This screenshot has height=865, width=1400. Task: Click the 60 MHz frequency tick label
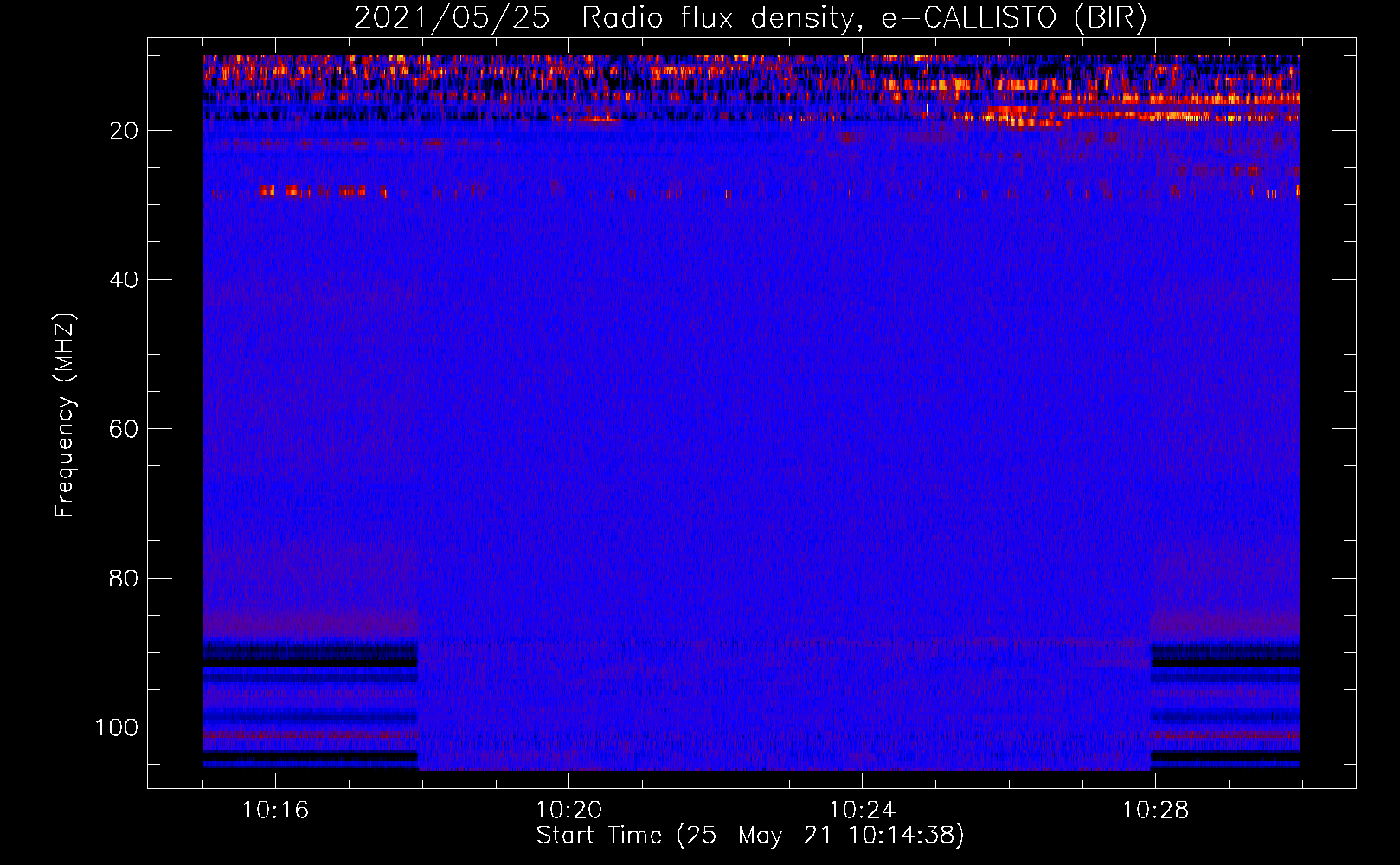pos(124,429)
